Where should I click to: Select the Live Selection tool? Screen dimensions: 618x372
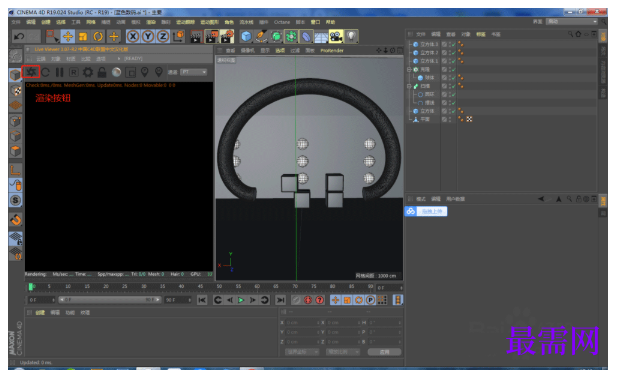[x=52, y=37]
